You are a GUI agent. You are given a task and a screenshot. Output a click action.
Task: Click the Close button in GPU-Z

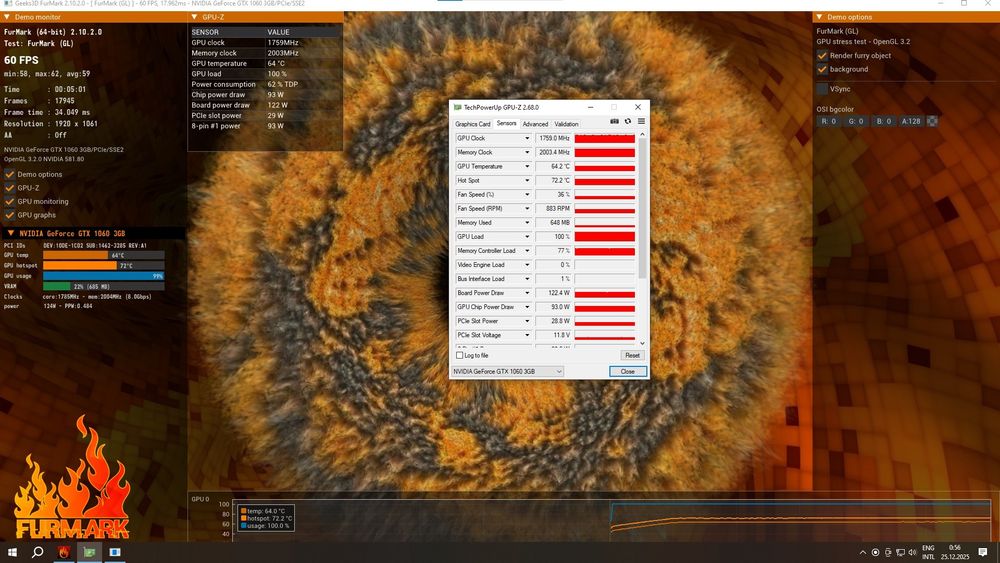(628, 371)
